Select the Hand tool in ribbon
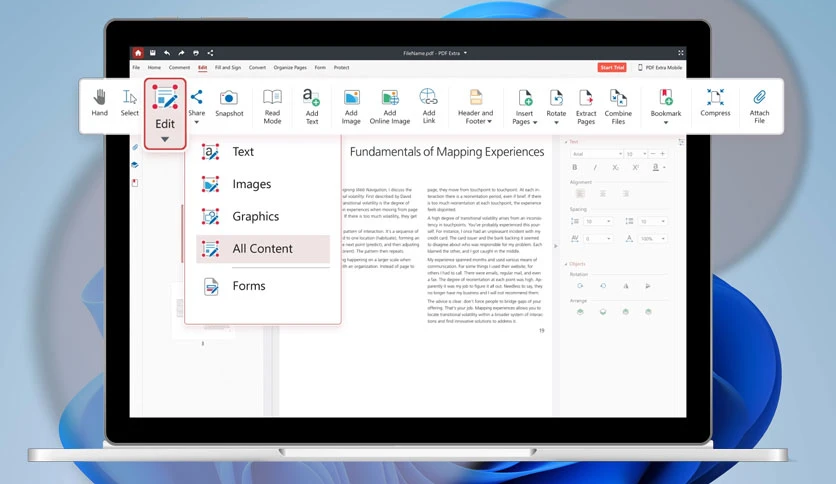This screenshot has width=836, height=484. click(x=100, y=103)
